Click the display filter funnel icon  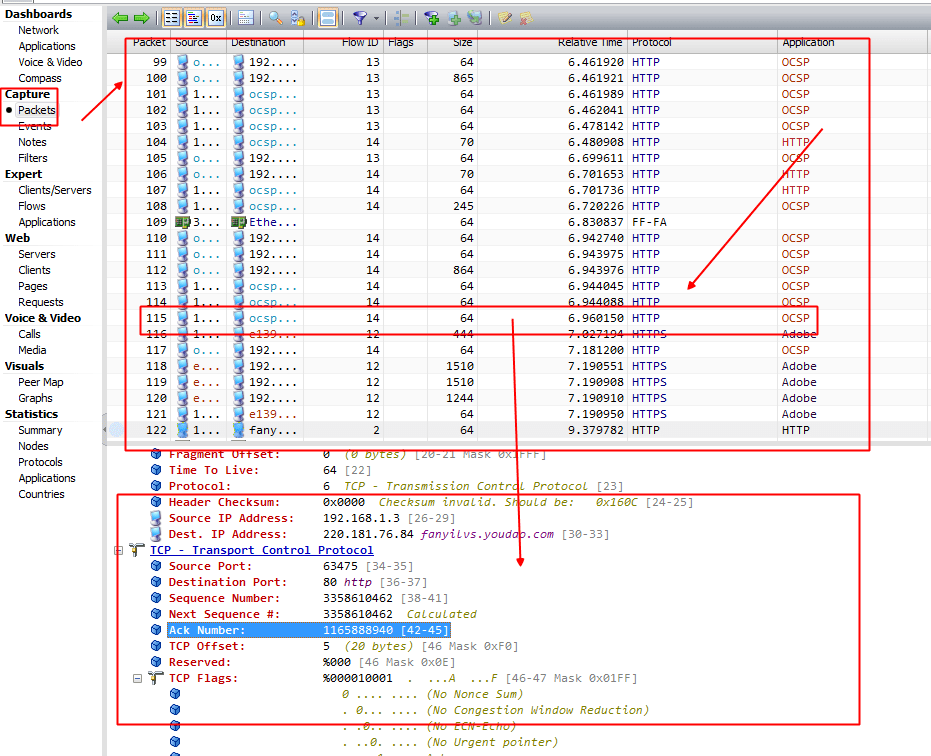click(360, 18)
